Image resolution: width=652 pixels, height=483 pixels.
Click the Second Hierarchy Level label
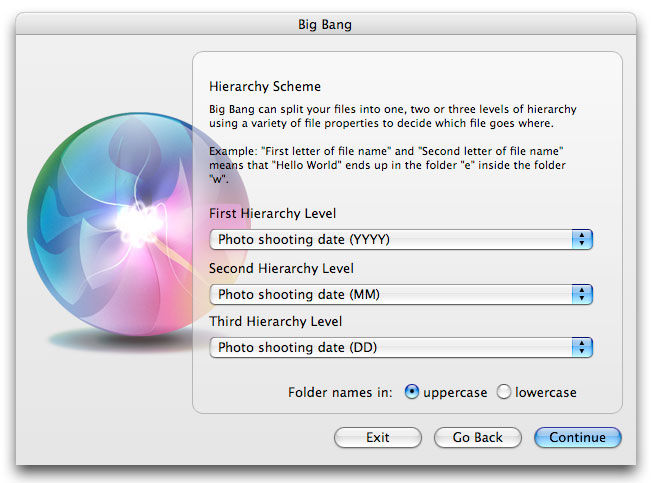pyautogui.click(x=281, y=269)
